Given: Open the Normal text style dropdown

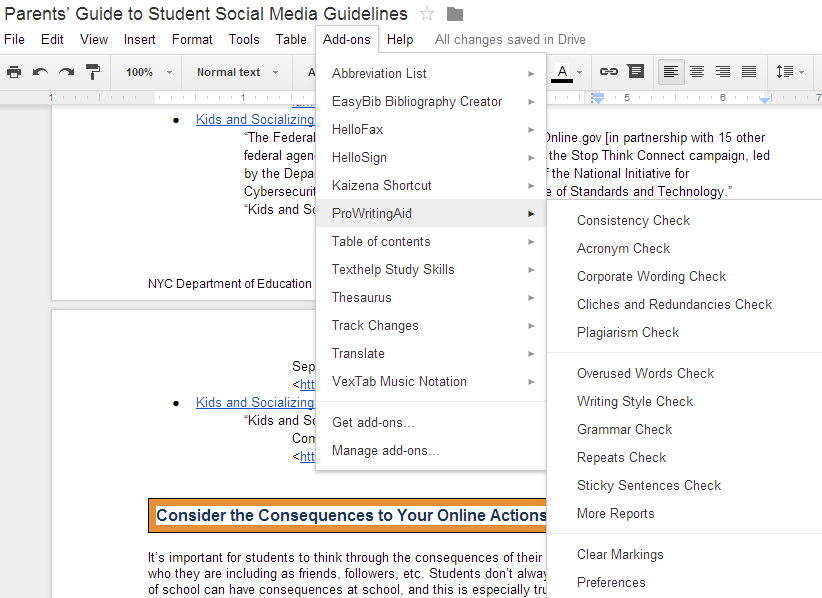Looking at the screenshot, I should click(237, 72).
